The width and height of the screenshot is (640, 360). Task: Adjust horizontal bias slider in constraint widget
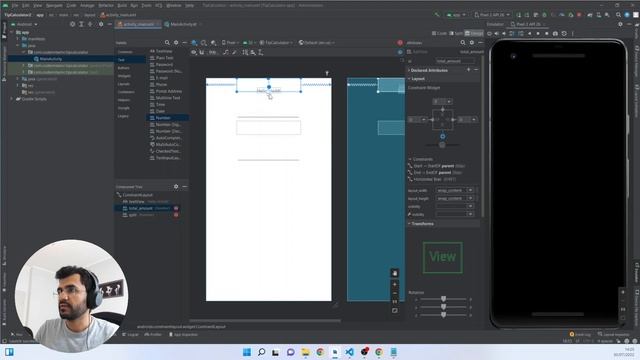[x=442, y=145]
